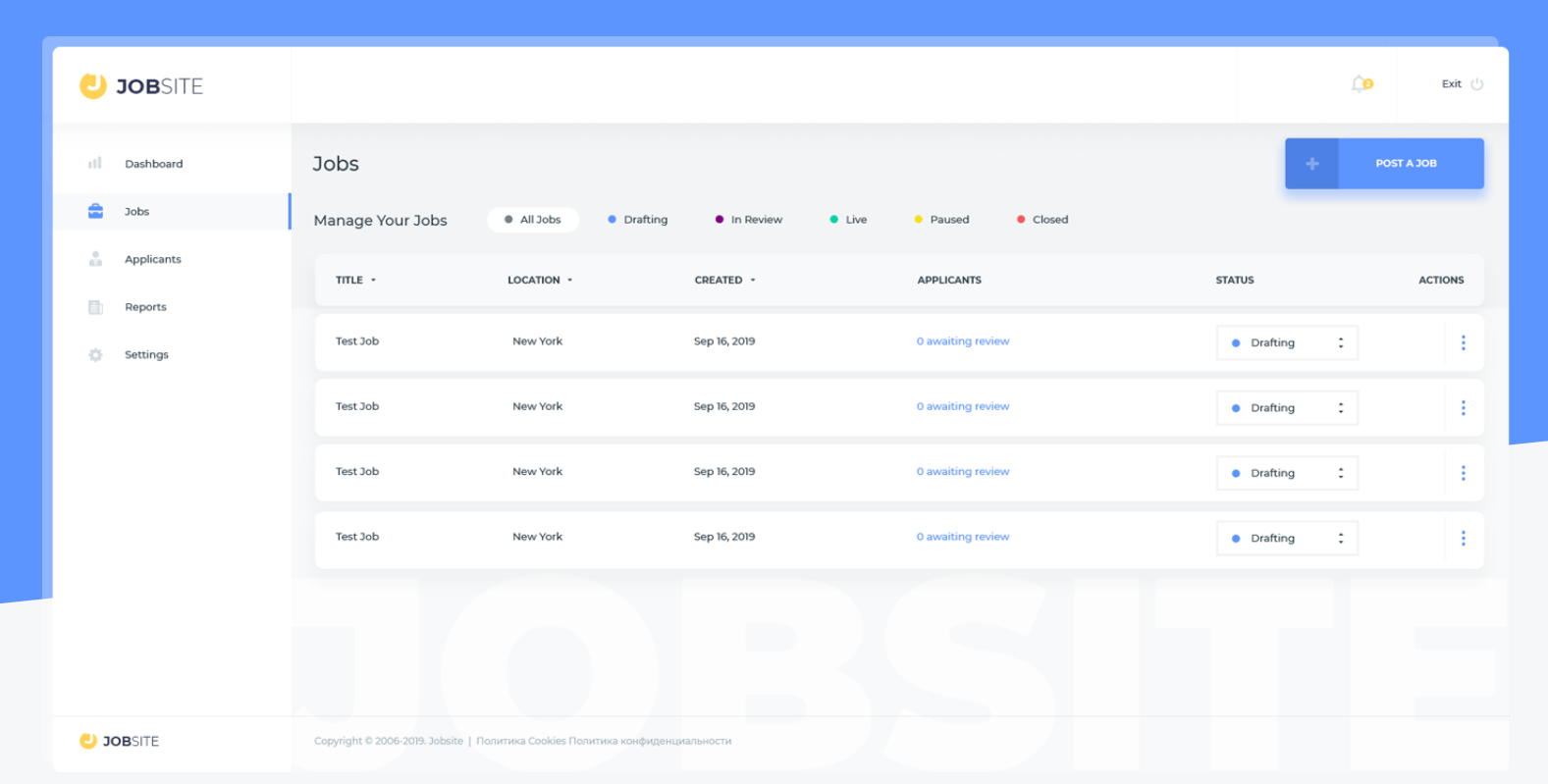This screenshot has width=1548, height=784.
Task: Open actions menu for second Test Job row
Action: tap(1463, 408)
